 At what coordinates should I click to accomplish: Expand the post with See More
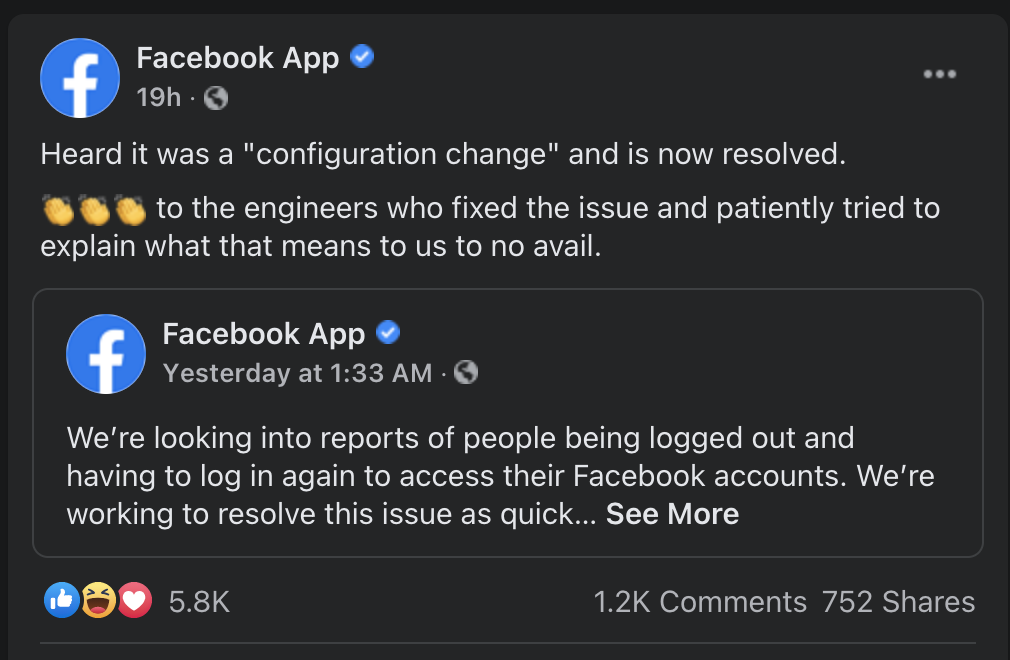coord(672,514)
